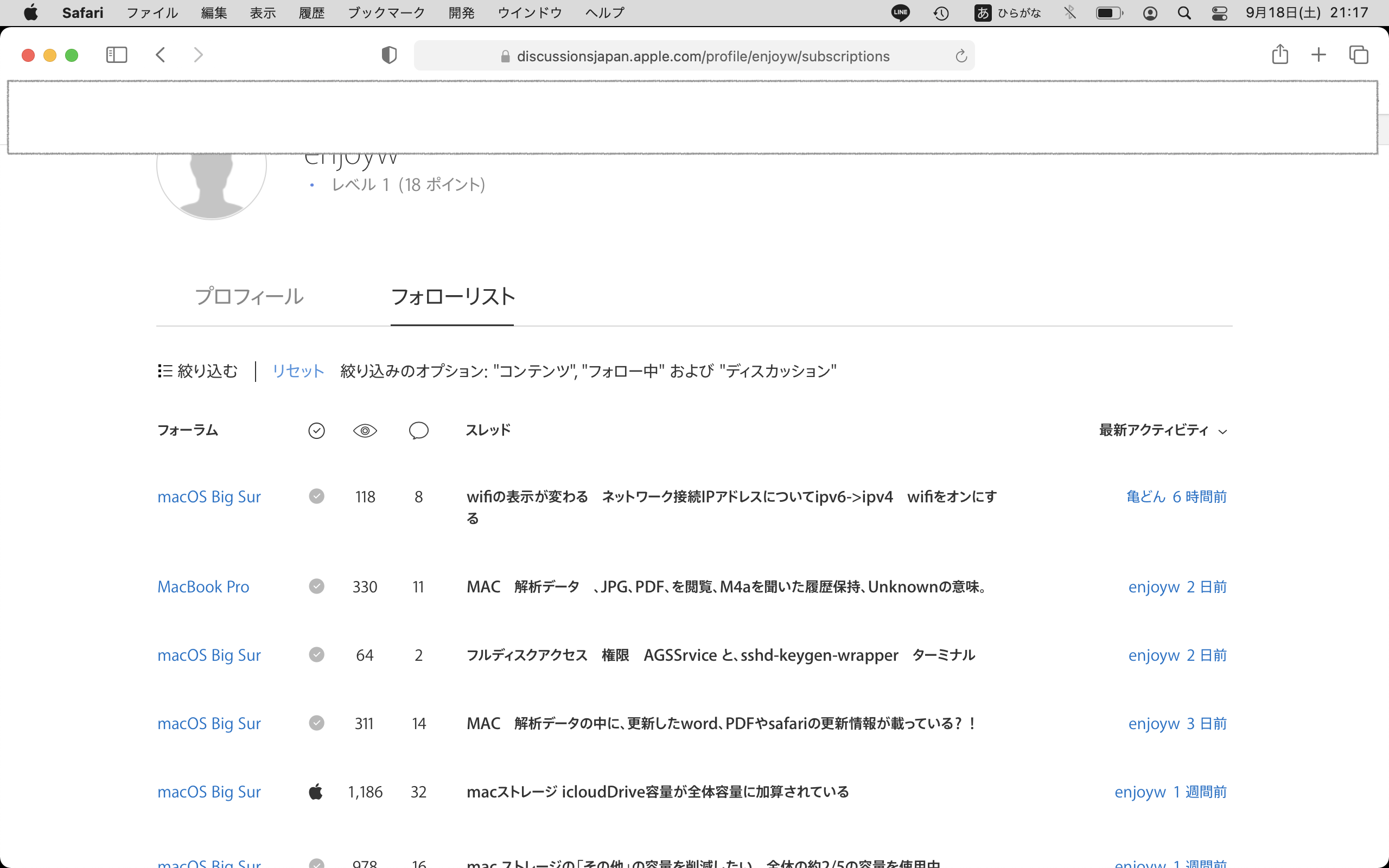This screenshot has height=868, width=1389.
Task: Reload the page with the refresh icon
Action: (961, 56)
